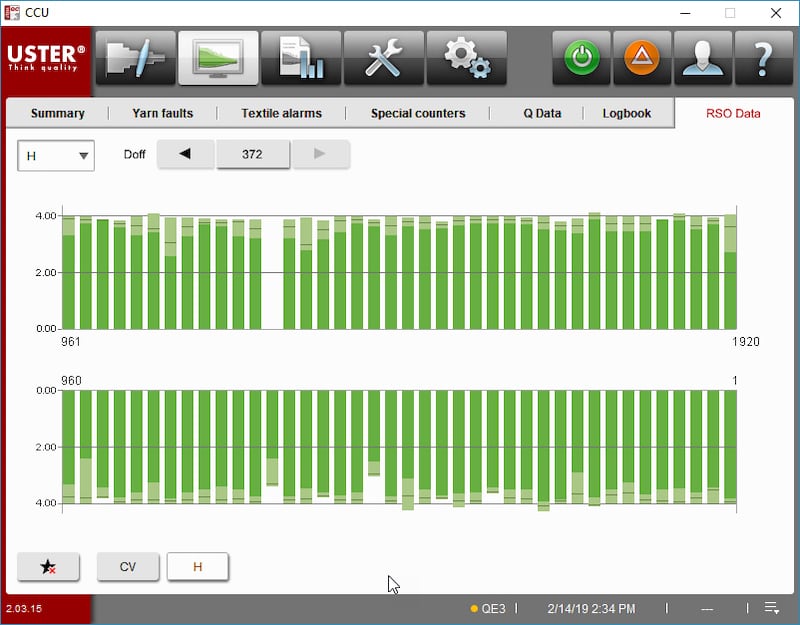Open the user profile silhouette icon

coord(703,58)
